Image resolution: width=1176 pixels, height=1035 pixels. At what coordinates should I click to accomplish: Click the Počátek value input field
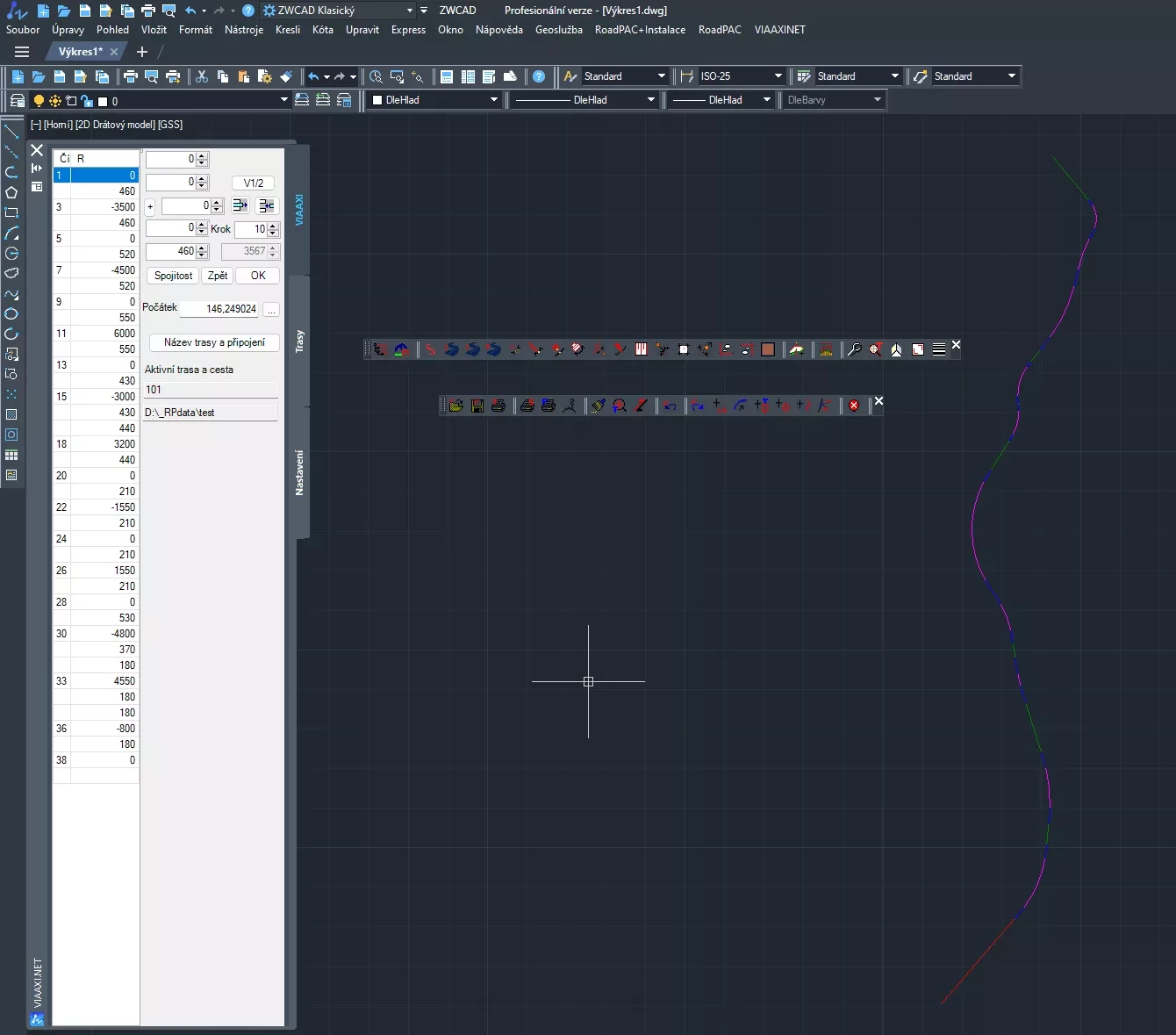[220, 309]
